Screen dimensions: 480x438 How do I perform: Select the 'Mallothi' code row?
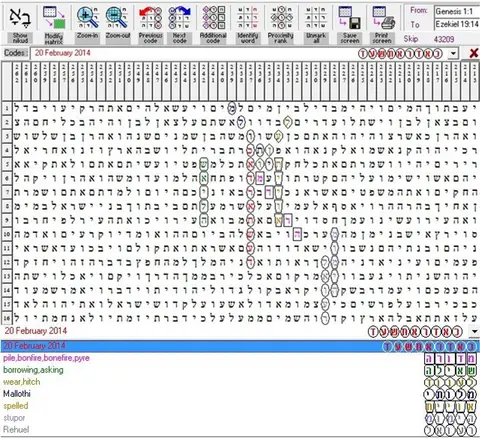click(x=240, y=394)
